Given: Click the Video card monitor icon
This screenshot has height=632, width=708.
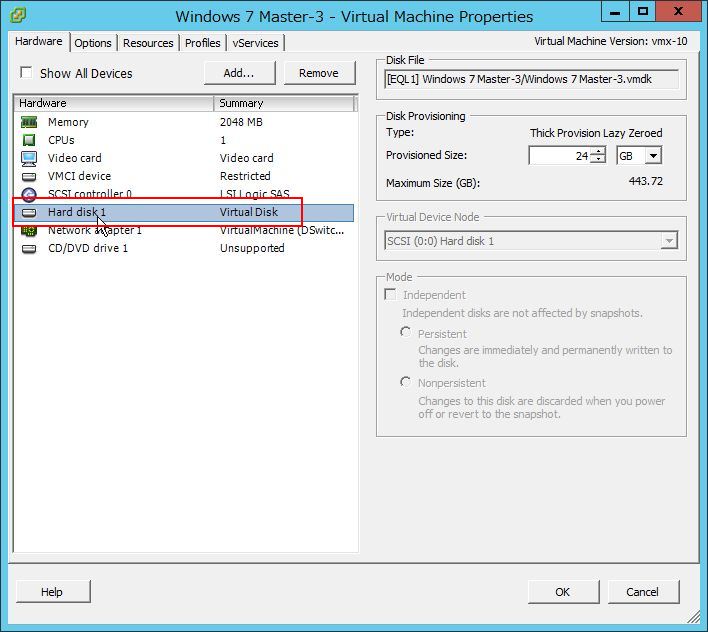Looking at the screenshot, I should [x=29, y=158].
